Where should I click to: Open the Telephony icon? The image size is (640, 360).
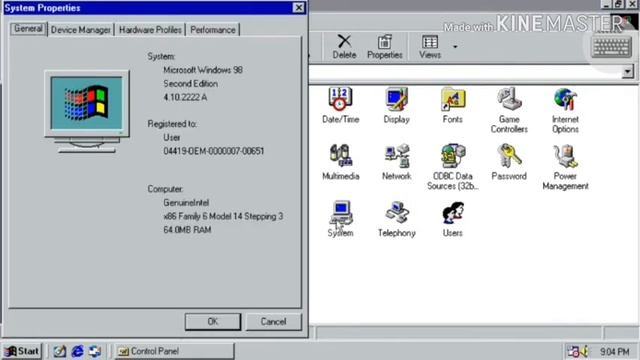tap(396, 218)
